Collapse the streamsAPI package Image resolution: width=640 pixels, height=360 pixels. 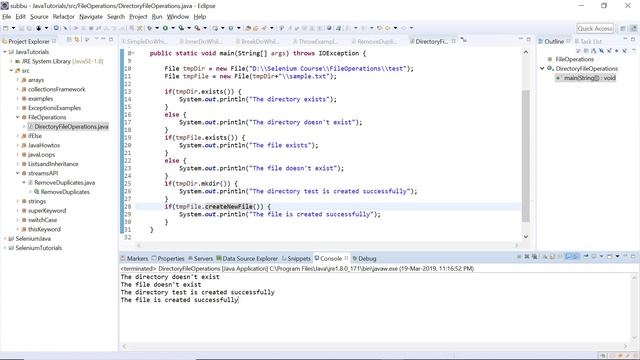[x=18, y=173]
